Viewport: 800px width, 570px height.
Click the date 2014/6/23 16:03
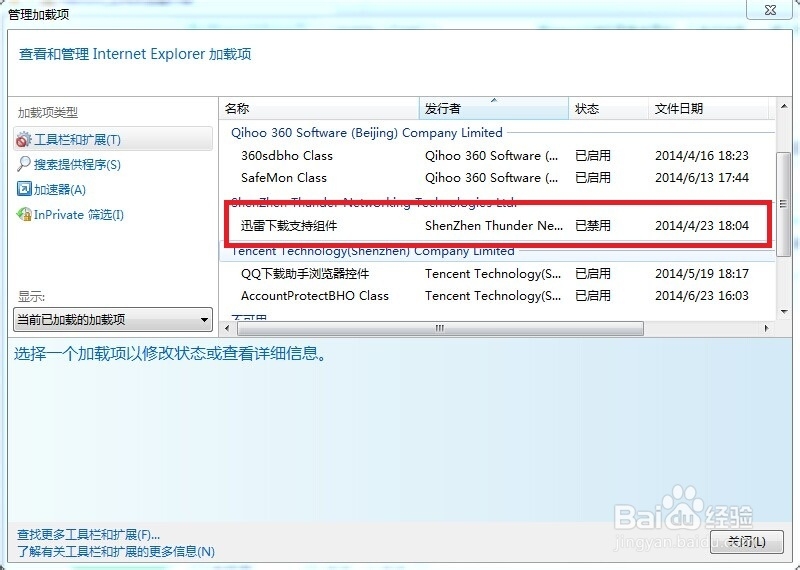click(702, 296)
